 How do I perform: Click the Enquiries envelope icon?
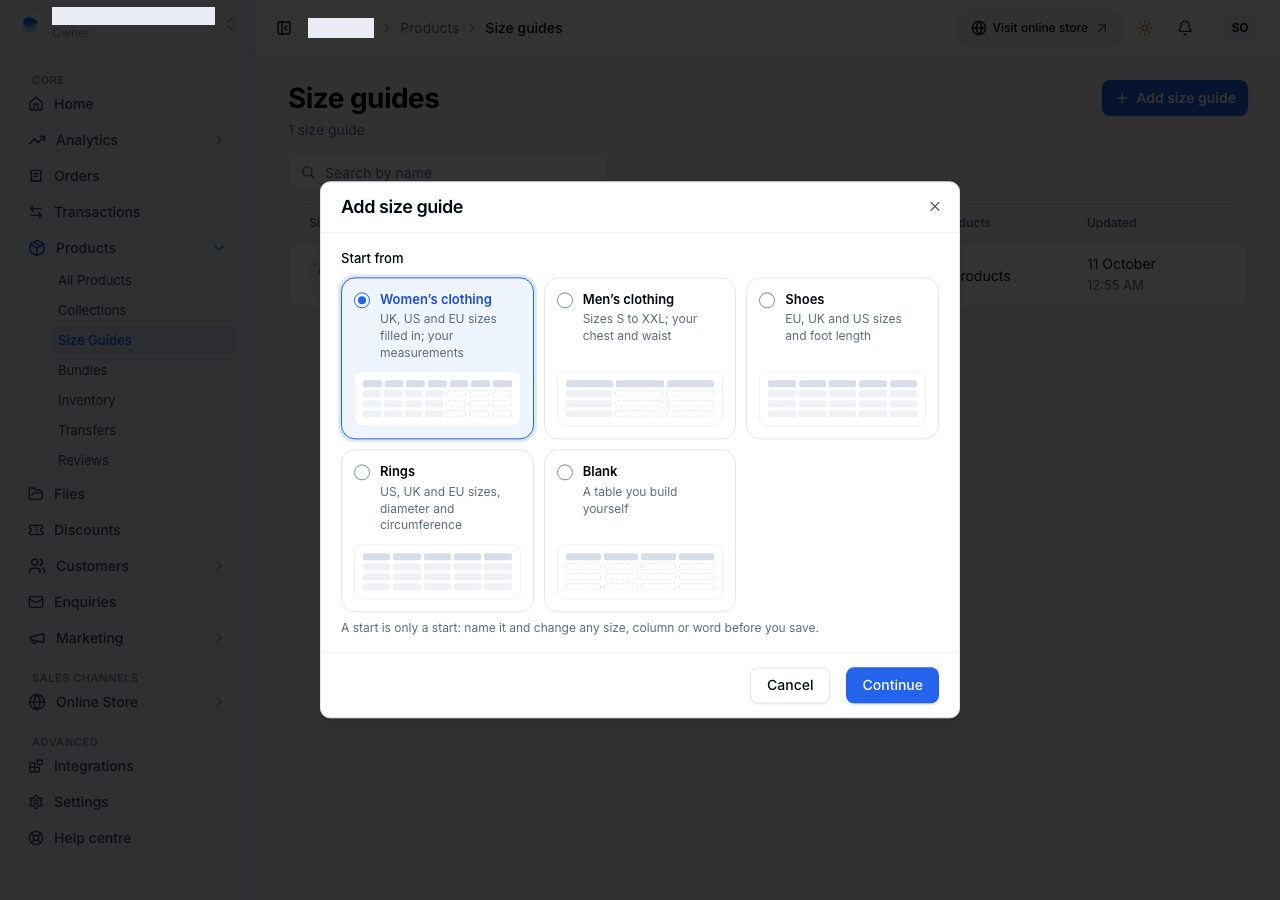click(x=37, y=602)
